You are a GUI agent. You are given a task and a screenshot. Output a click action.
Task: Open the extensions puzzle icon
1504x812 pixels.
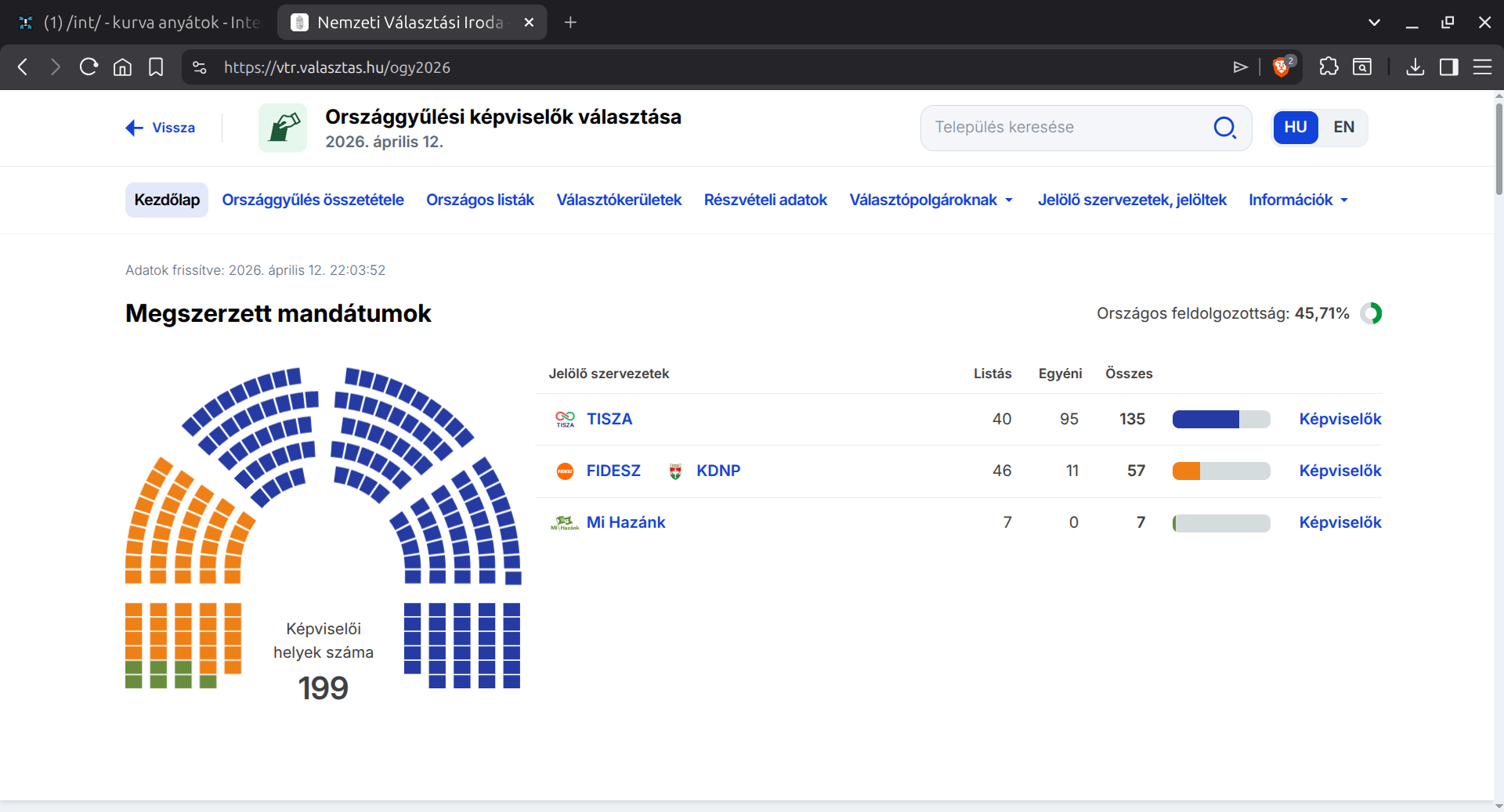tap(1329, 67)
